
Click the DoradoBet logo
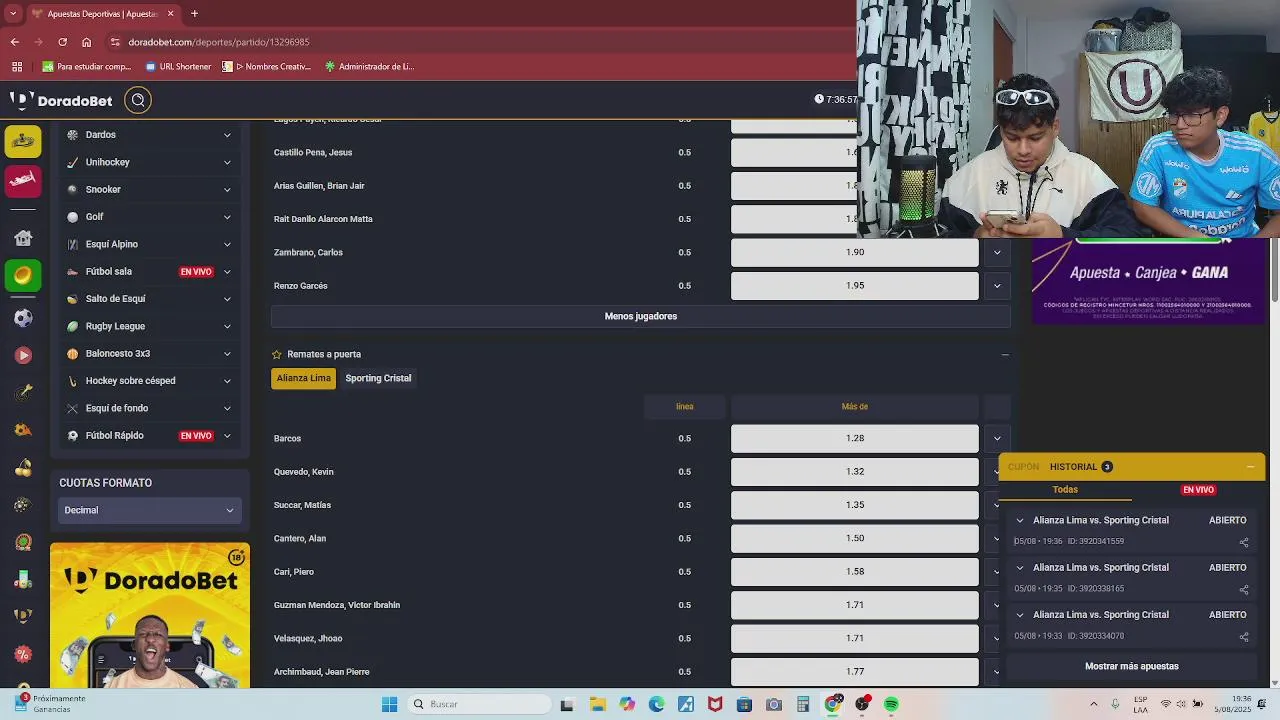61,100
